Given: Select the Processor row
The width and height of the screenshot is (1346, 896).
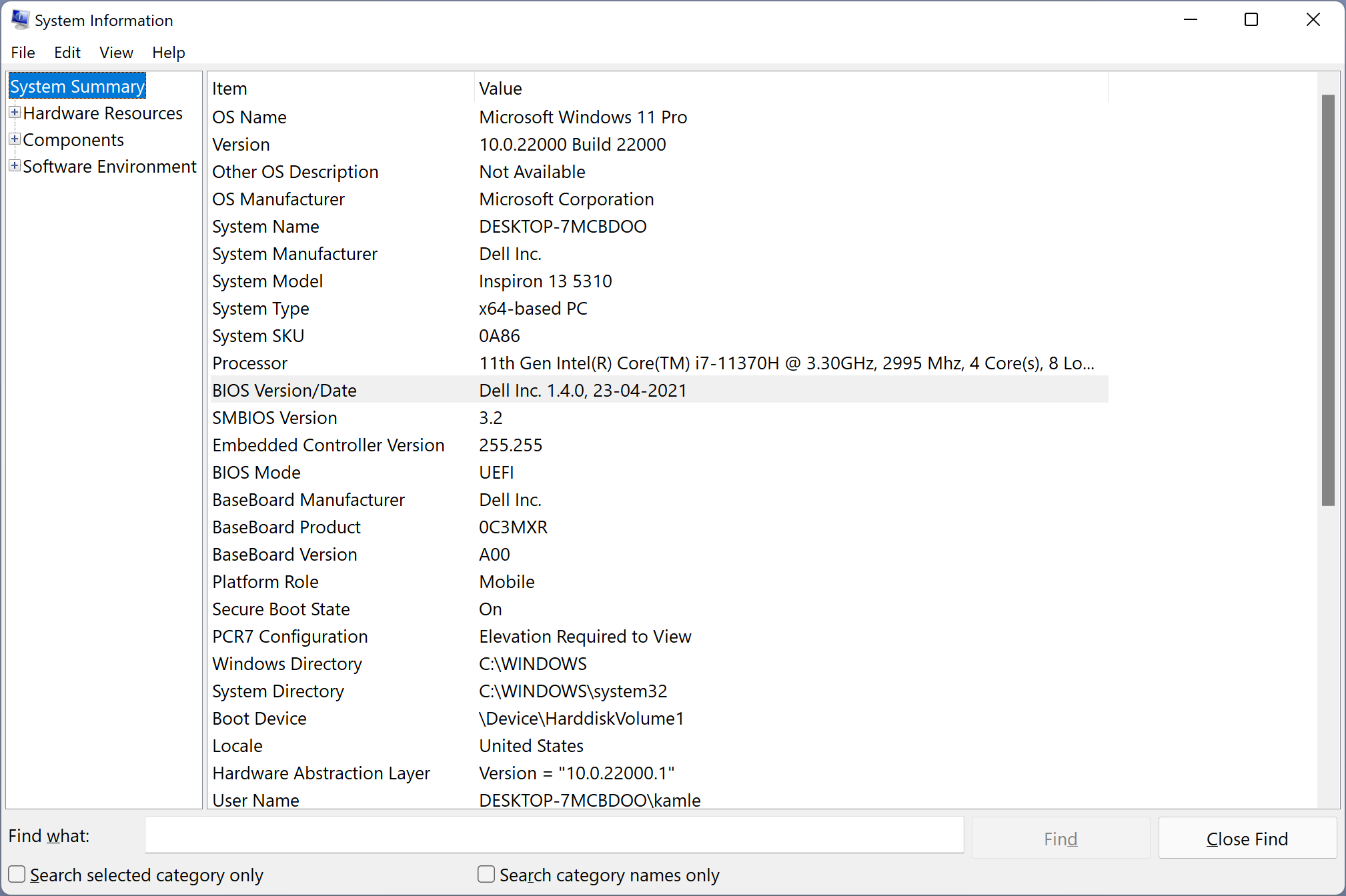Looking at the screenshot, I should pyautogui.click(x=600, y=363).
